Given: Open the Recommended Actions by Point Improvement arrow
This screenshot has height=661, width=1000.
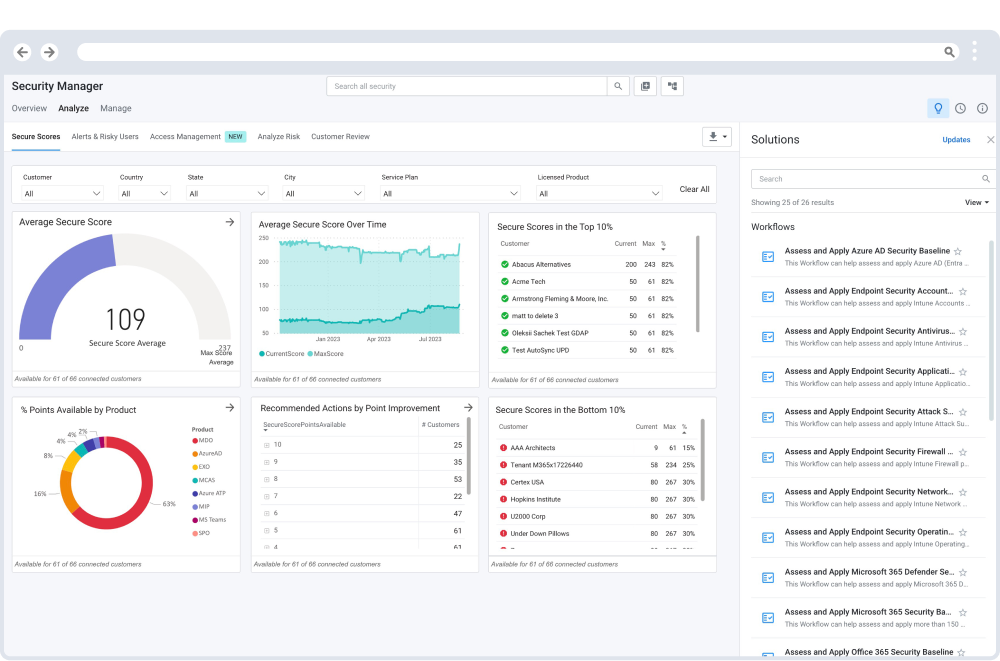Looking at the screenshot, I should tap(468, 407).
